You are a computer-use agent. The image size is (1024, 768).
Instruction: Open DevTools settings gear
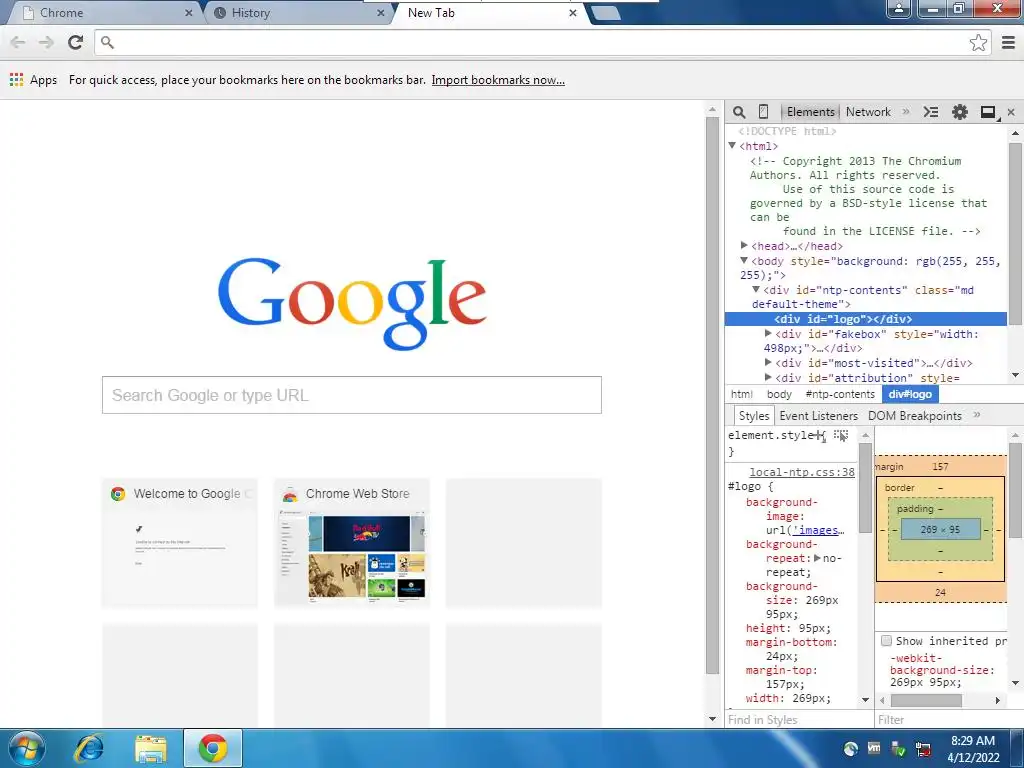[x=959, y=112]
